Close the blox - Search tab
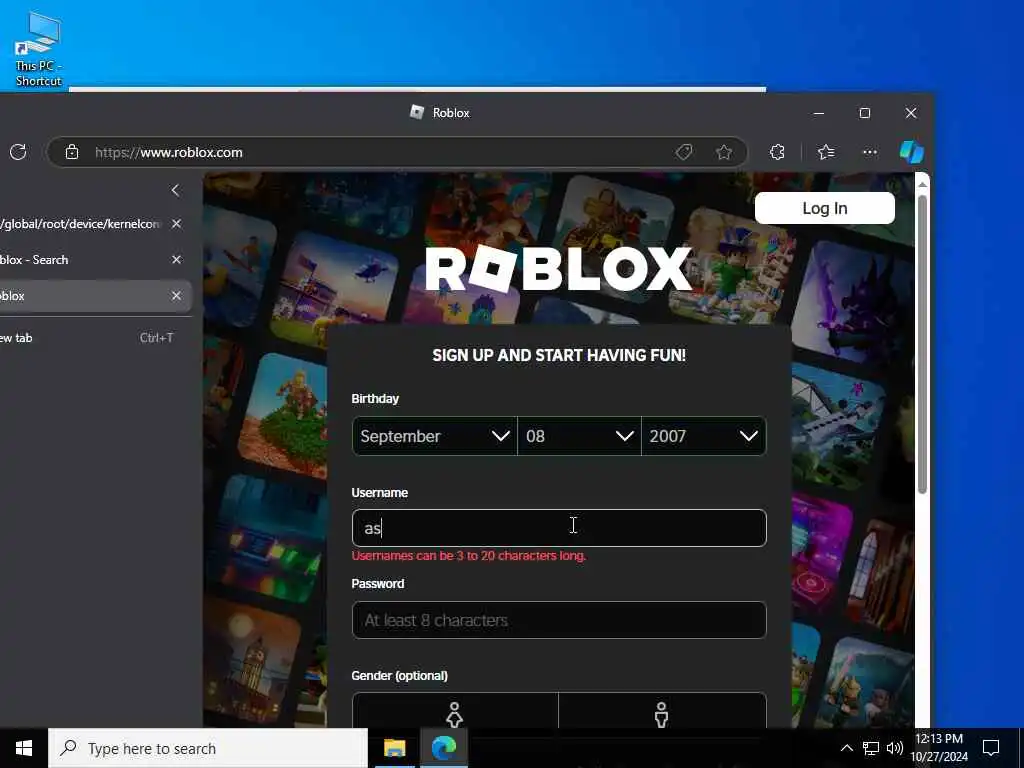The width and height of the screenshot is (1024, 768). 176,259
